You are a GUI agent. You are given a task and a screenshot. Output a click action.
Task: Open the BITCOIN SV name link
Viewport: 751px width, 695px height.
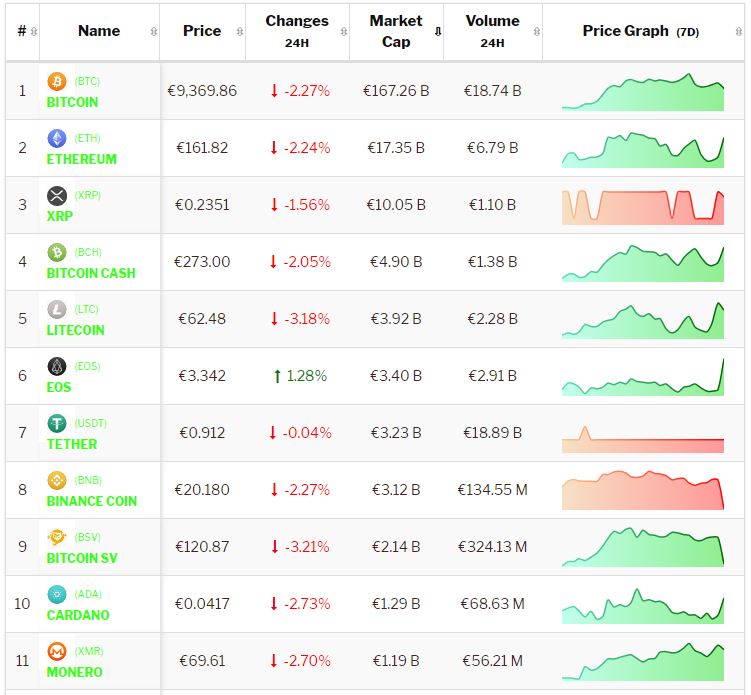(82, 558)
